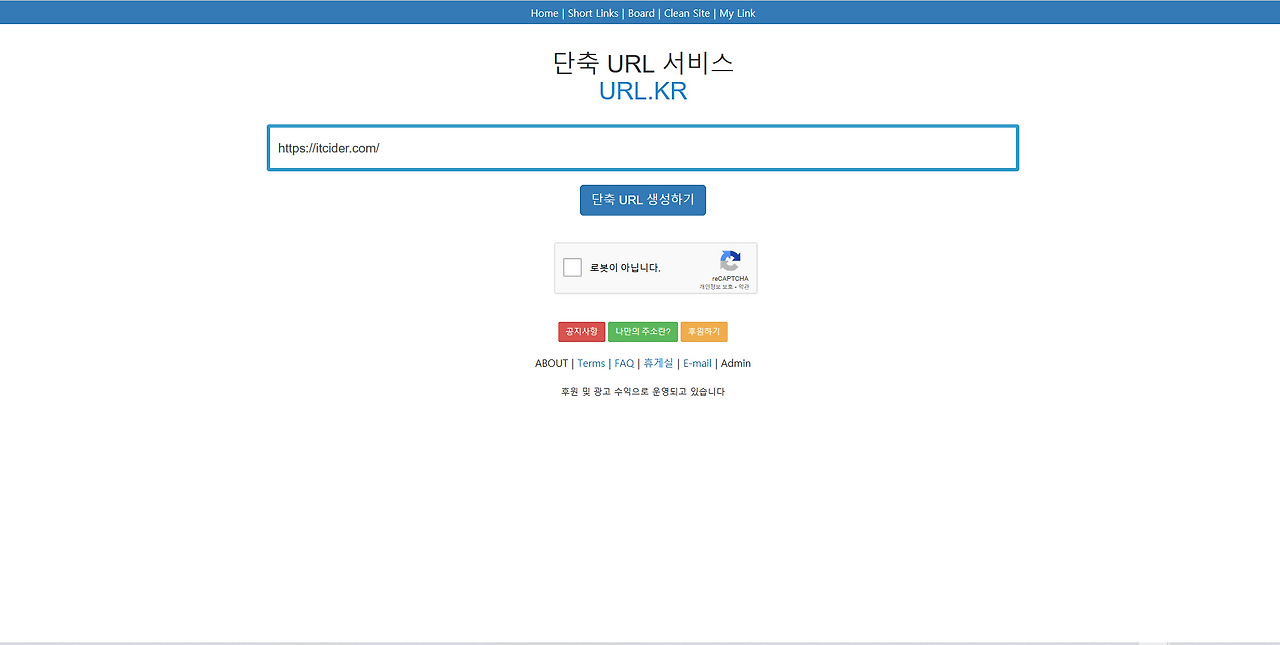
Task: Open the red 공지사항 button
Action: click(x=581, y=331)
